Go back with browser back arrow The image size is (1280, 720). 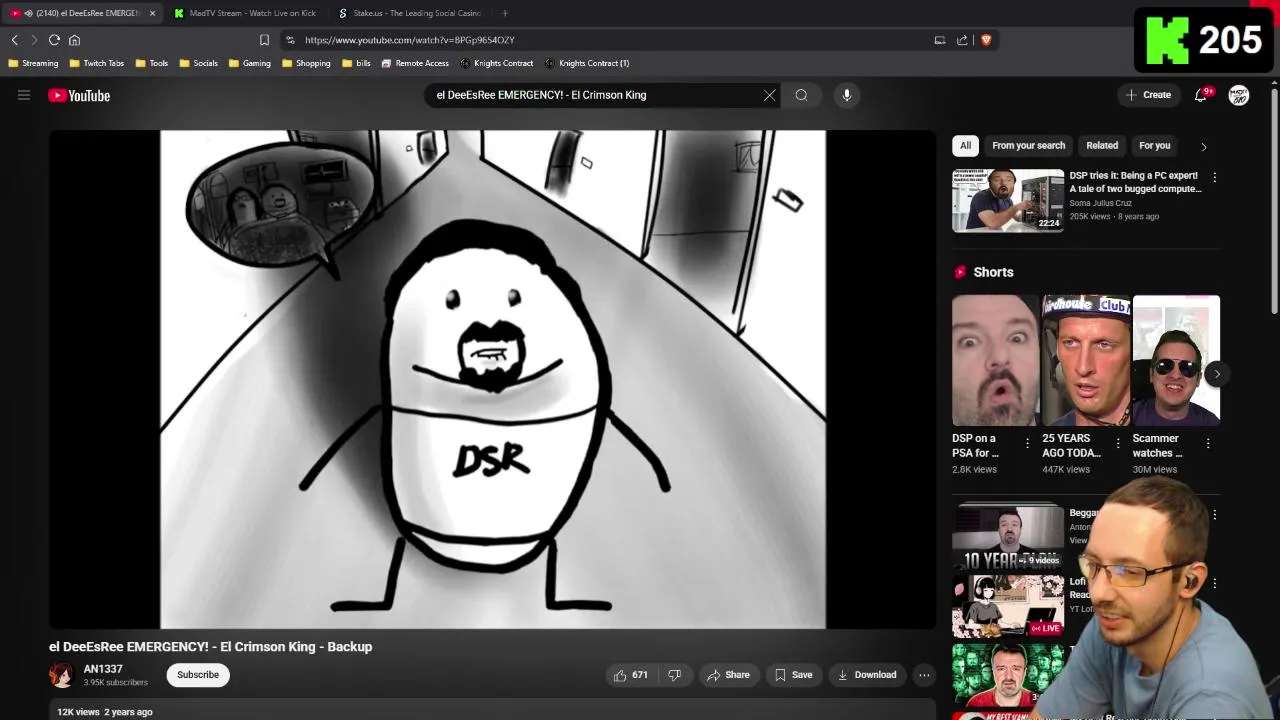(x=15, y=40)
